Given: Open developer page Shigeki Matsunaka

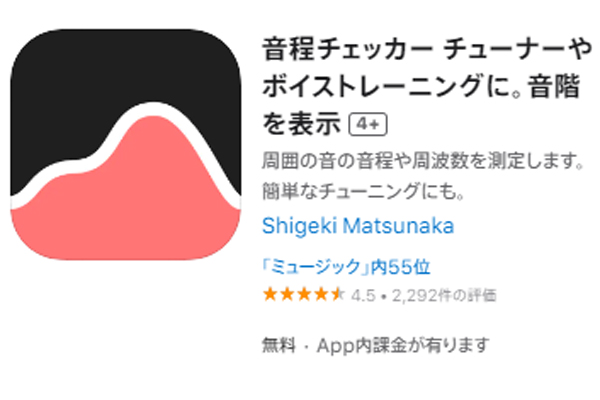Looking at the screenshot, I should pos(358,225).
